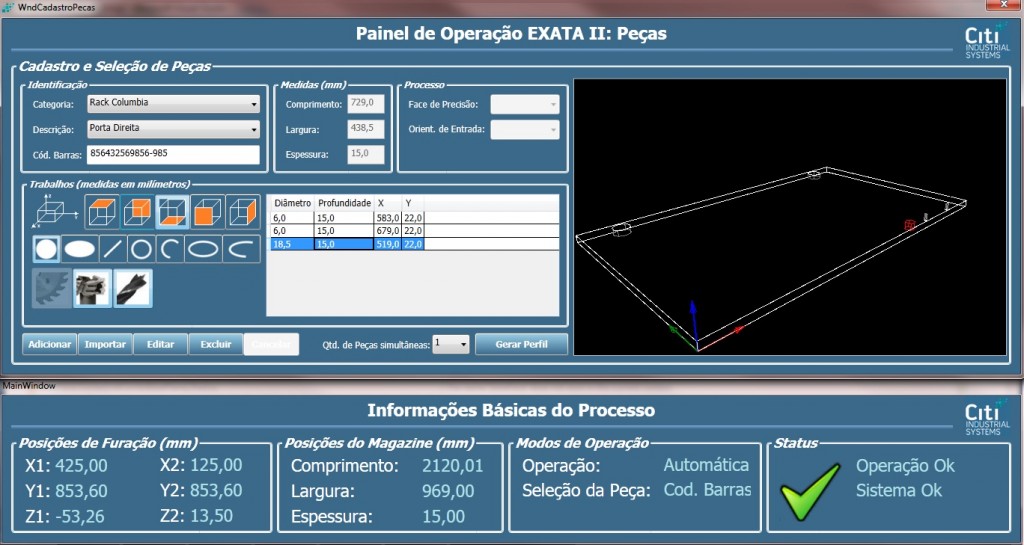Choose the ellipse outline shape
The height and width of the screenshot is (545, 1024).
(x=203, y=249)
